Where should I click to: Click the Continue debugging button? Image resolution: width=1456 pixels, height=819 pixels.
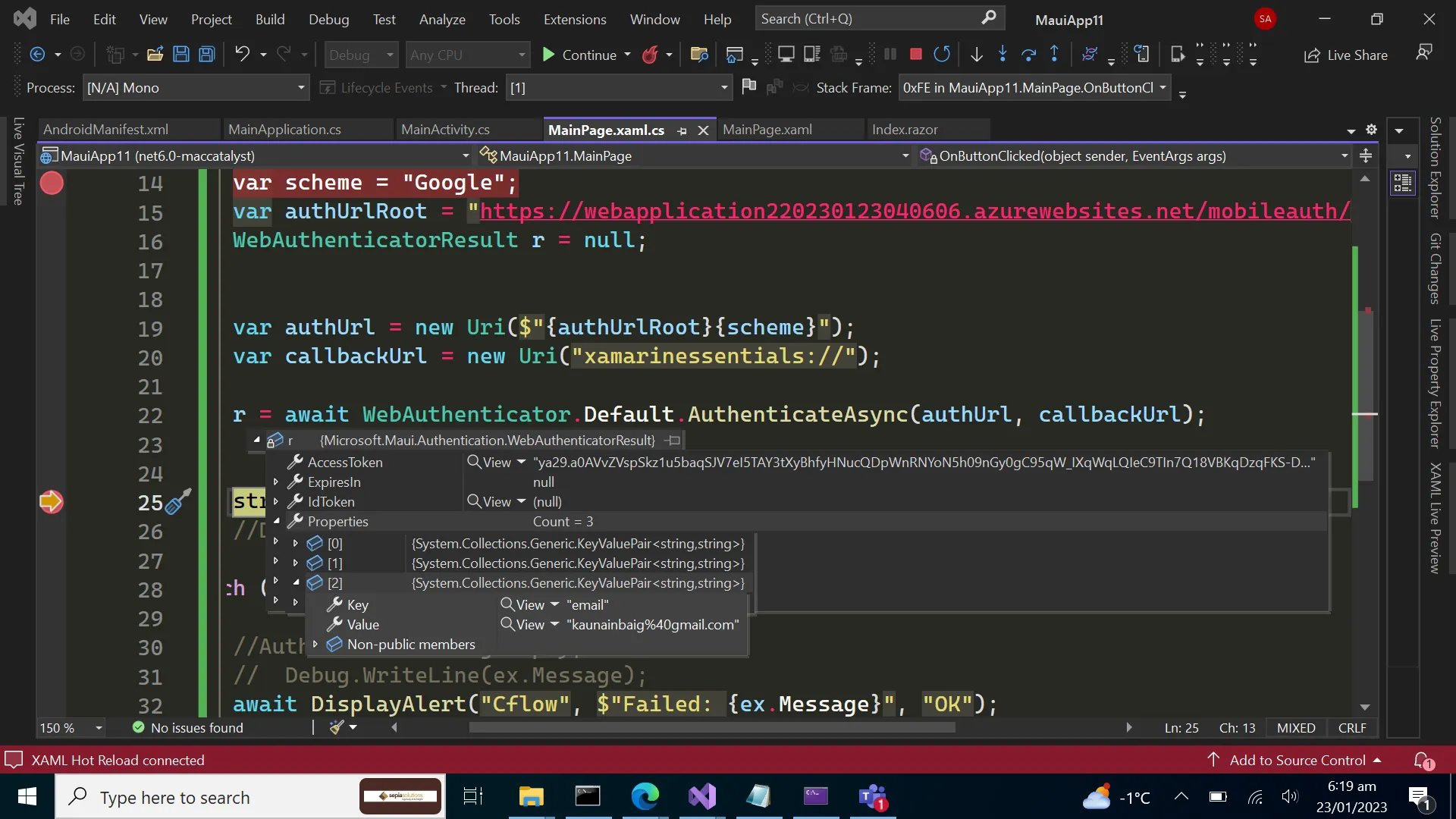tap(580, 55)
